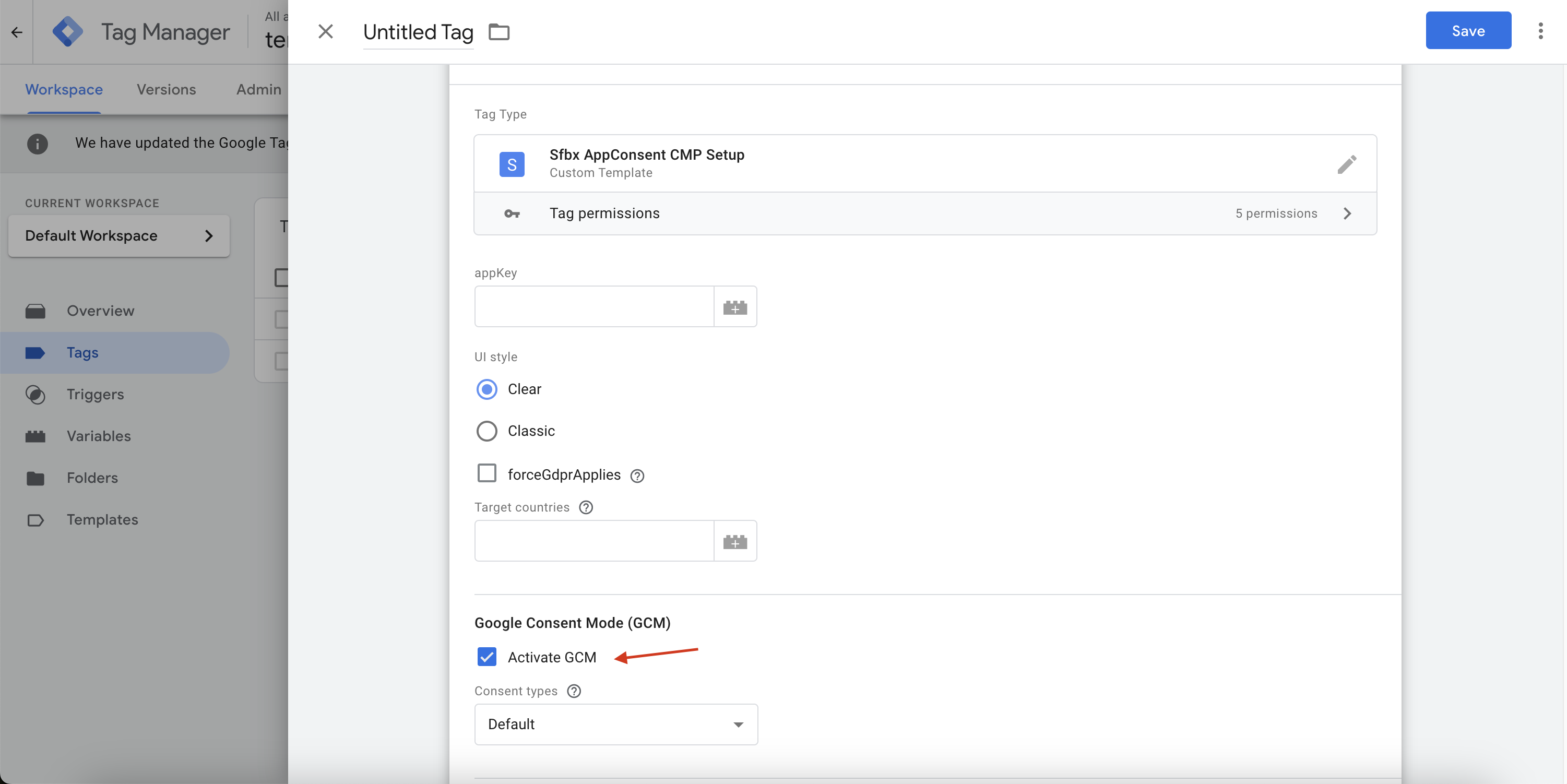Open the forceGdprApplies help tooltip icon
The image size is (1567, 784).
point(637,476)
